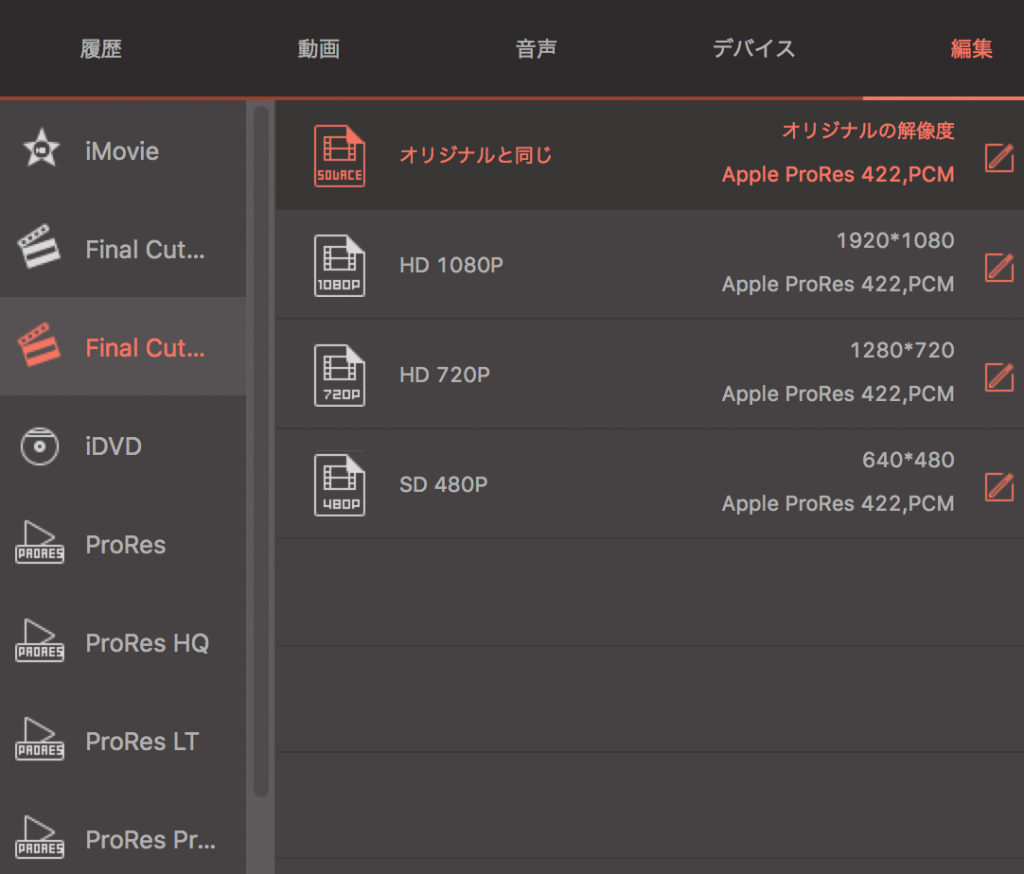Click the 720P file preset icon
The image size is (1024, 874).
tap(340, 376)
